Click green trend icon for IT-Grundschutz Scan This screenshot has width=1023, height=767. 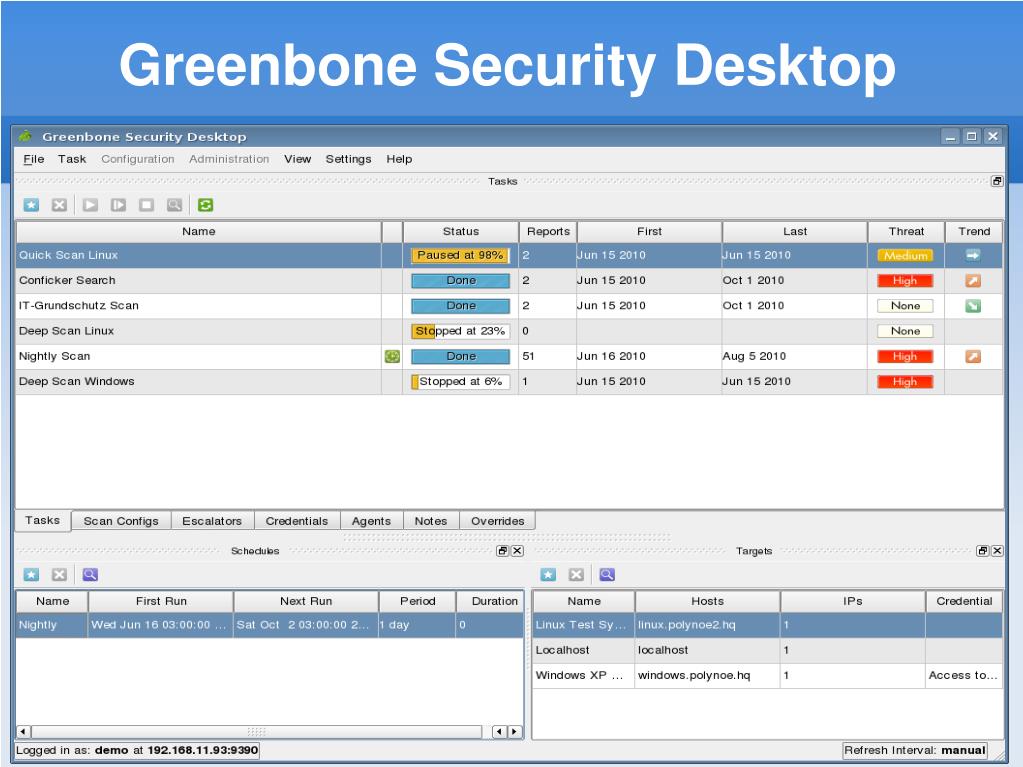(x=973, y=306)
